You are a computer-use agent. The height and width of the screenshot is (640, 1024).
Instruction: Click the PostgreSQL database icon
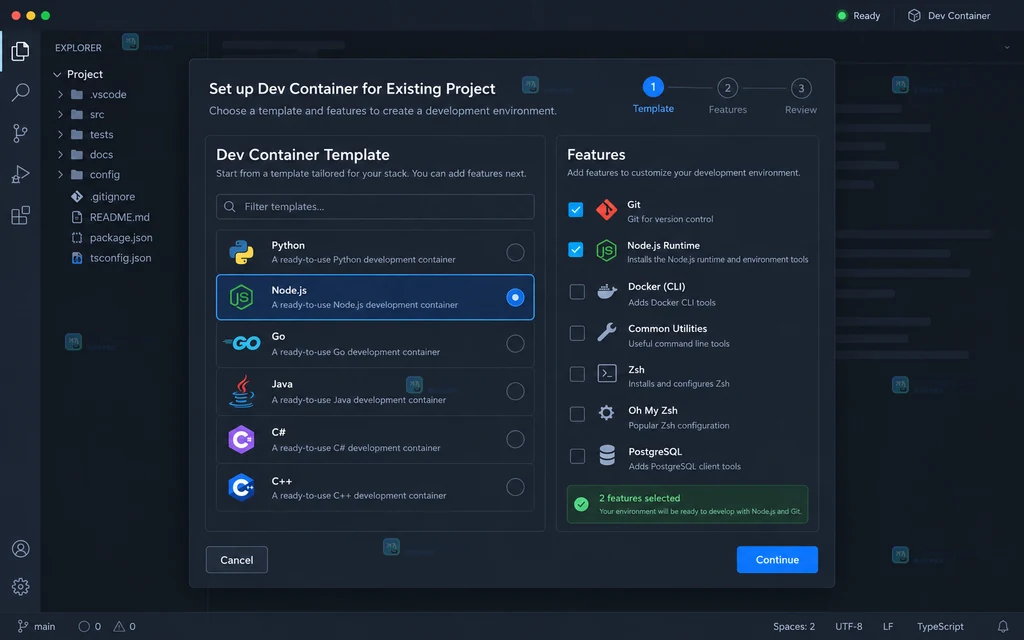(607, 455)
